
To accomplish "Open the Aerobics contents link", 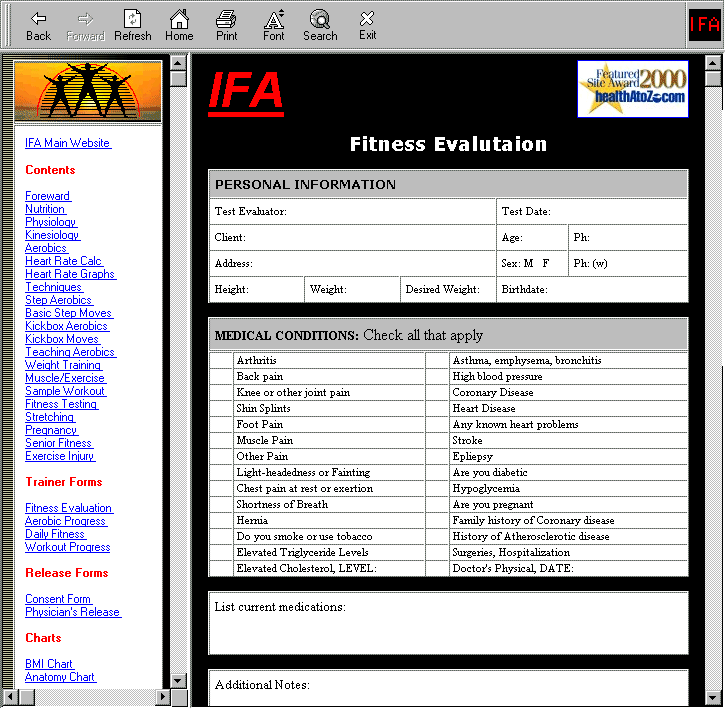I will tap(46, 247).
